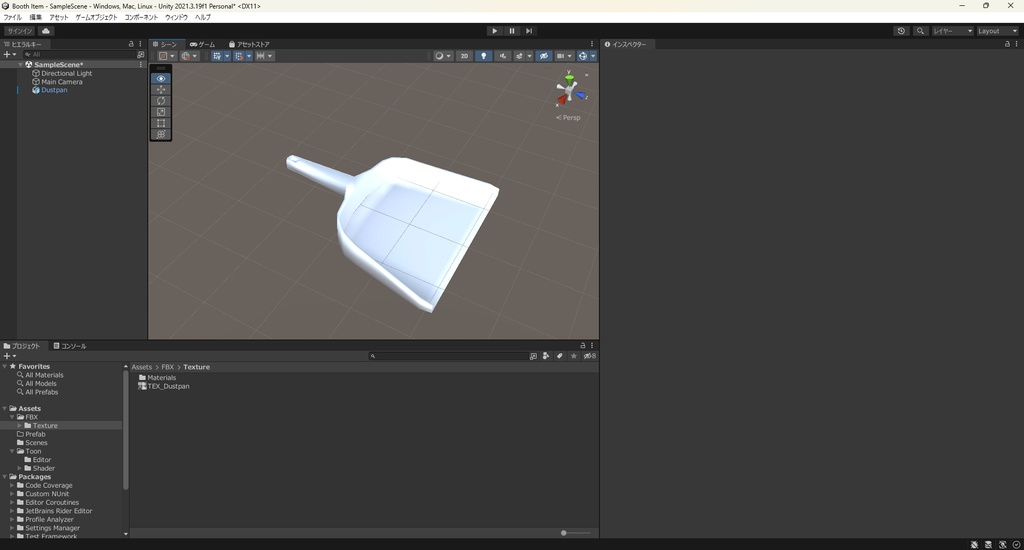Click the Hierarchy search-mode icon
Viewport: 1024px width, 550px height.
click(140, 55)
